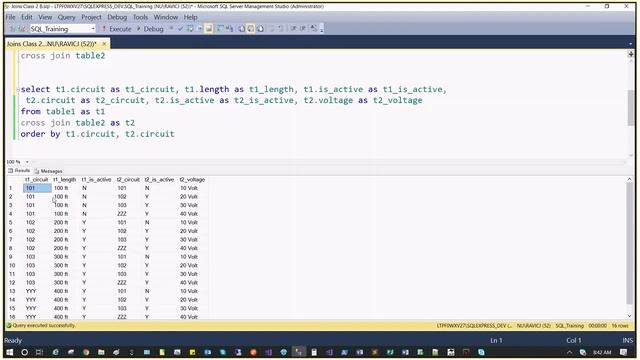Select Results to Grid icon
The height and width of the screenshot is (360, 640).
tap(251, 29)
